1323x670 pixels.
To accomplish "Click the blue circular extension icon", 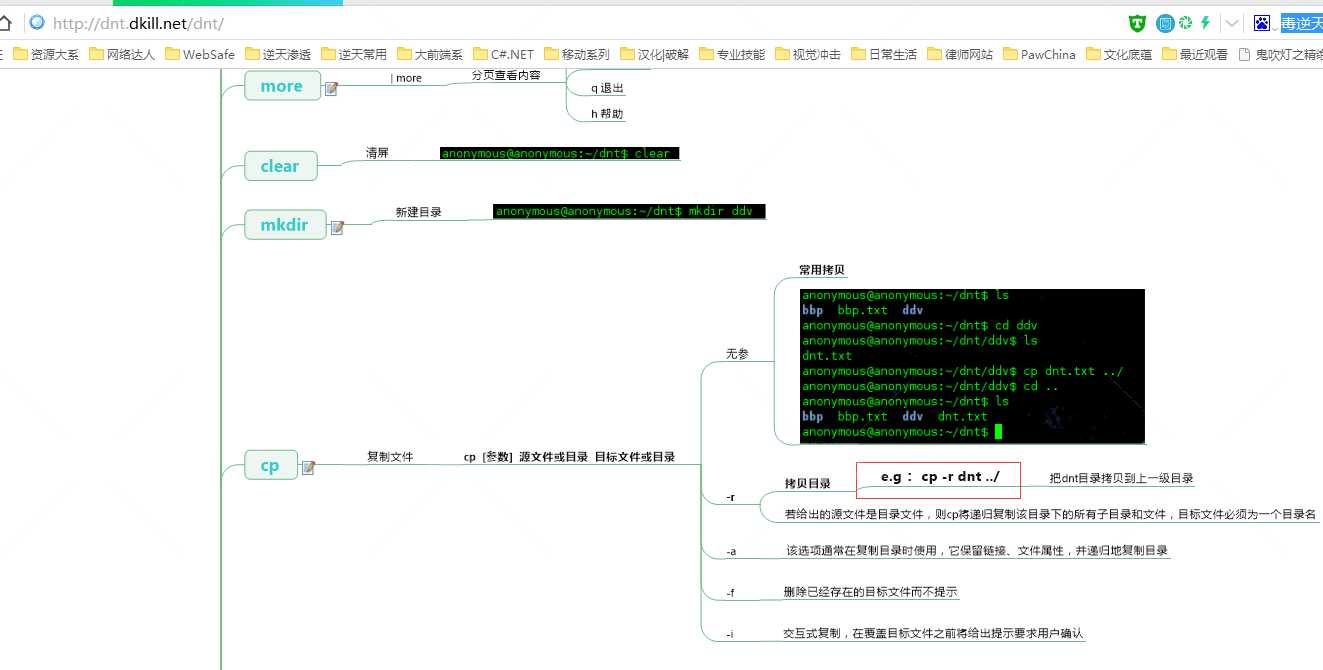I will click(x=1165, y=23).
